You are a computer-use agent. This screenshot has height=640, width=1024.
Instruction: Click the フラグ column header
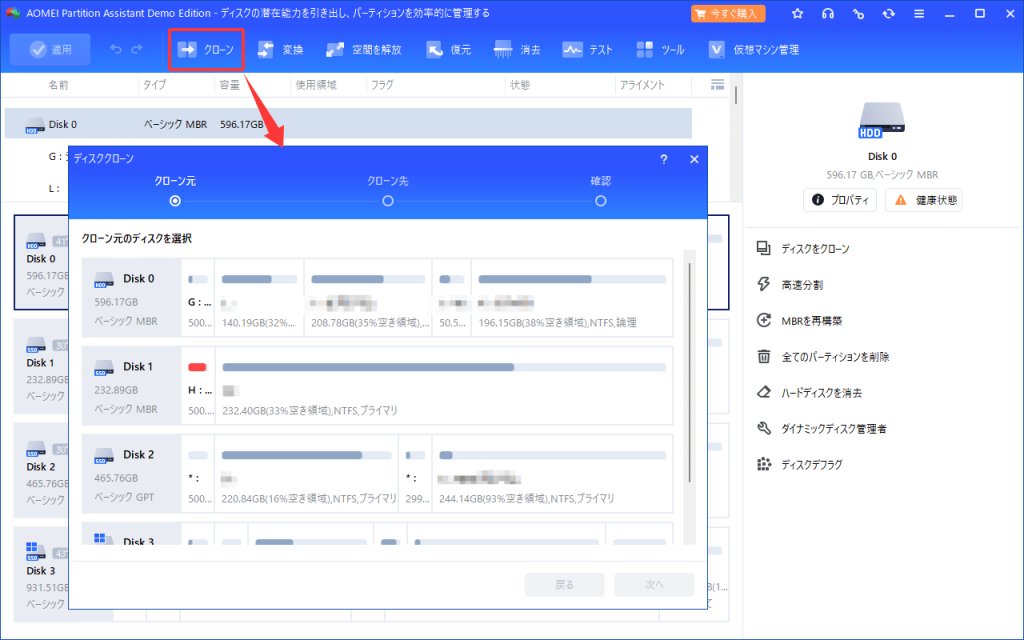coord(381,85)
